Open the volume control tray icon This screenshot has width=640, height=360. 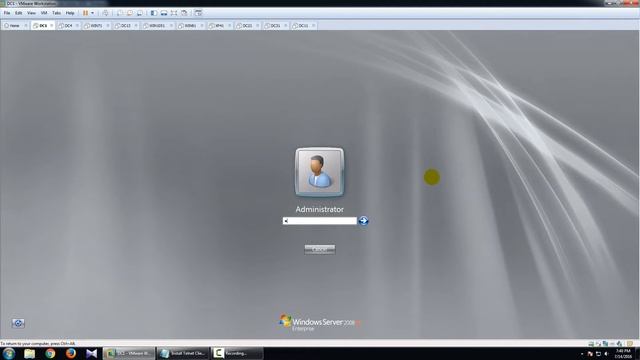606,354
